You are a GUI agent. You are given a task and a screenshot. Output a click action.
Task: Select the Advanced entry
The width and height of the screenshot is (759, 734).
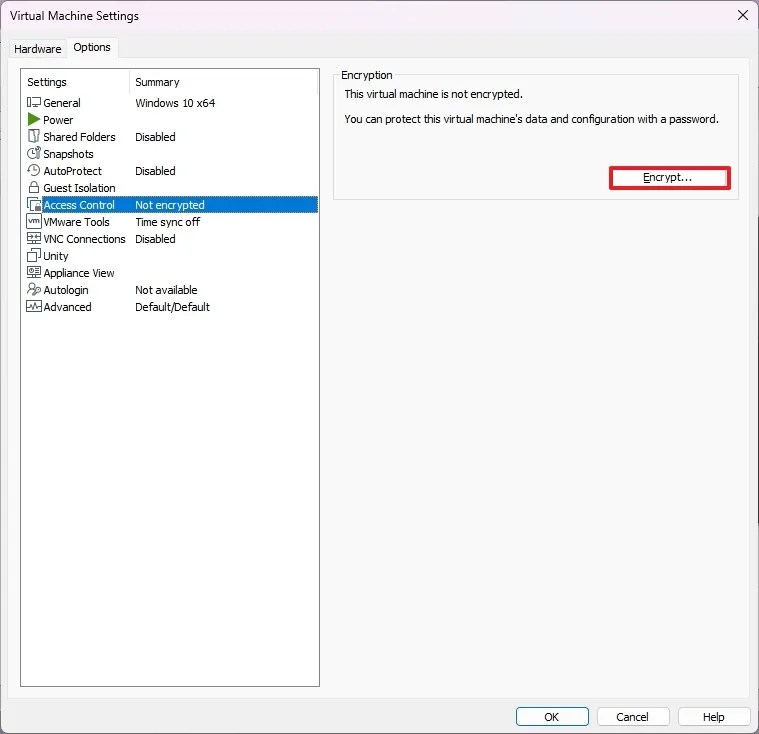pos(67,307)
